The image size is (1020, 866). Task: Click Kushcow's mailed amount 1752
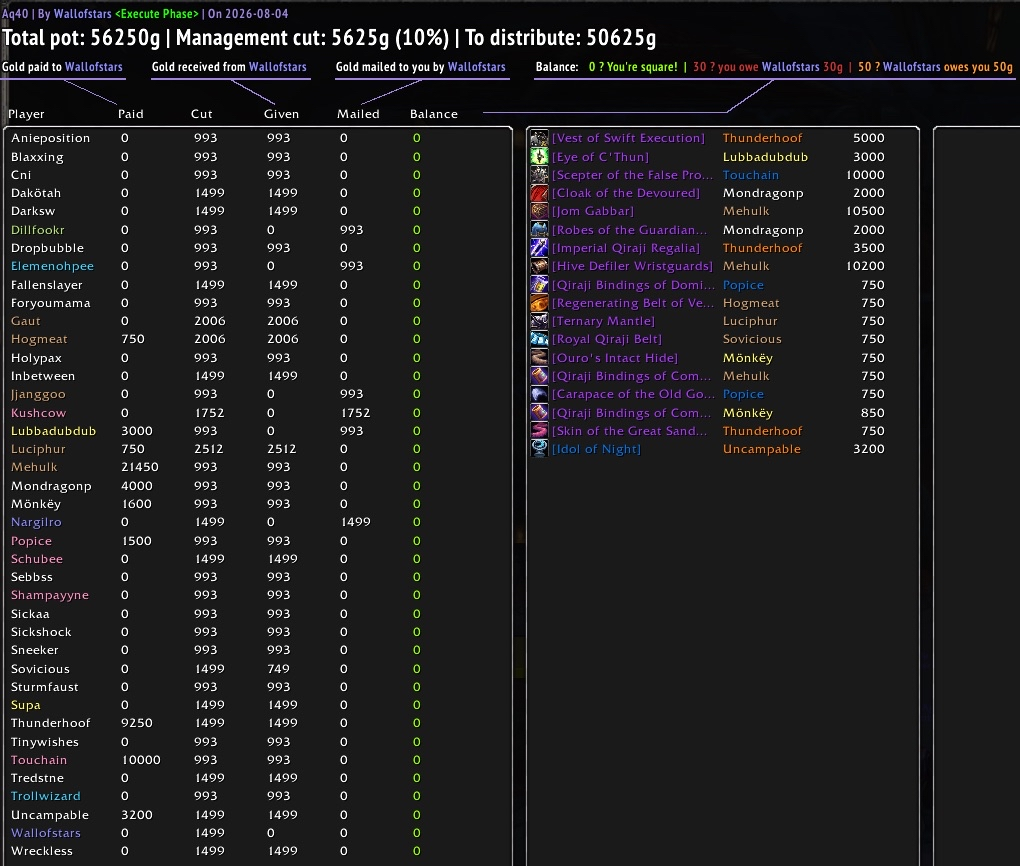356,413
